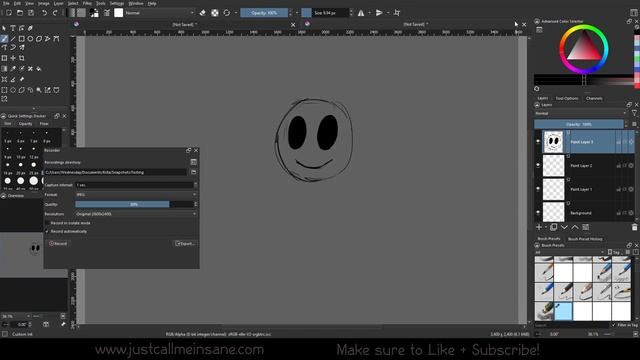Open the Resolution dropdown in Recorder

pyautogui.click(x=136, y=214)
